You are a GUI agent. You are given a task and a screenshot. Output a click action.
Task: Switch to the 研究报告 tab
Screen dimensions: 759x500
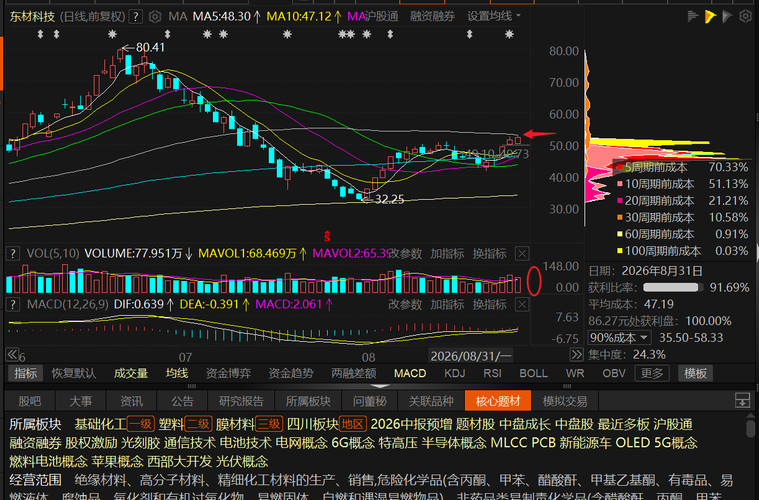241,401
